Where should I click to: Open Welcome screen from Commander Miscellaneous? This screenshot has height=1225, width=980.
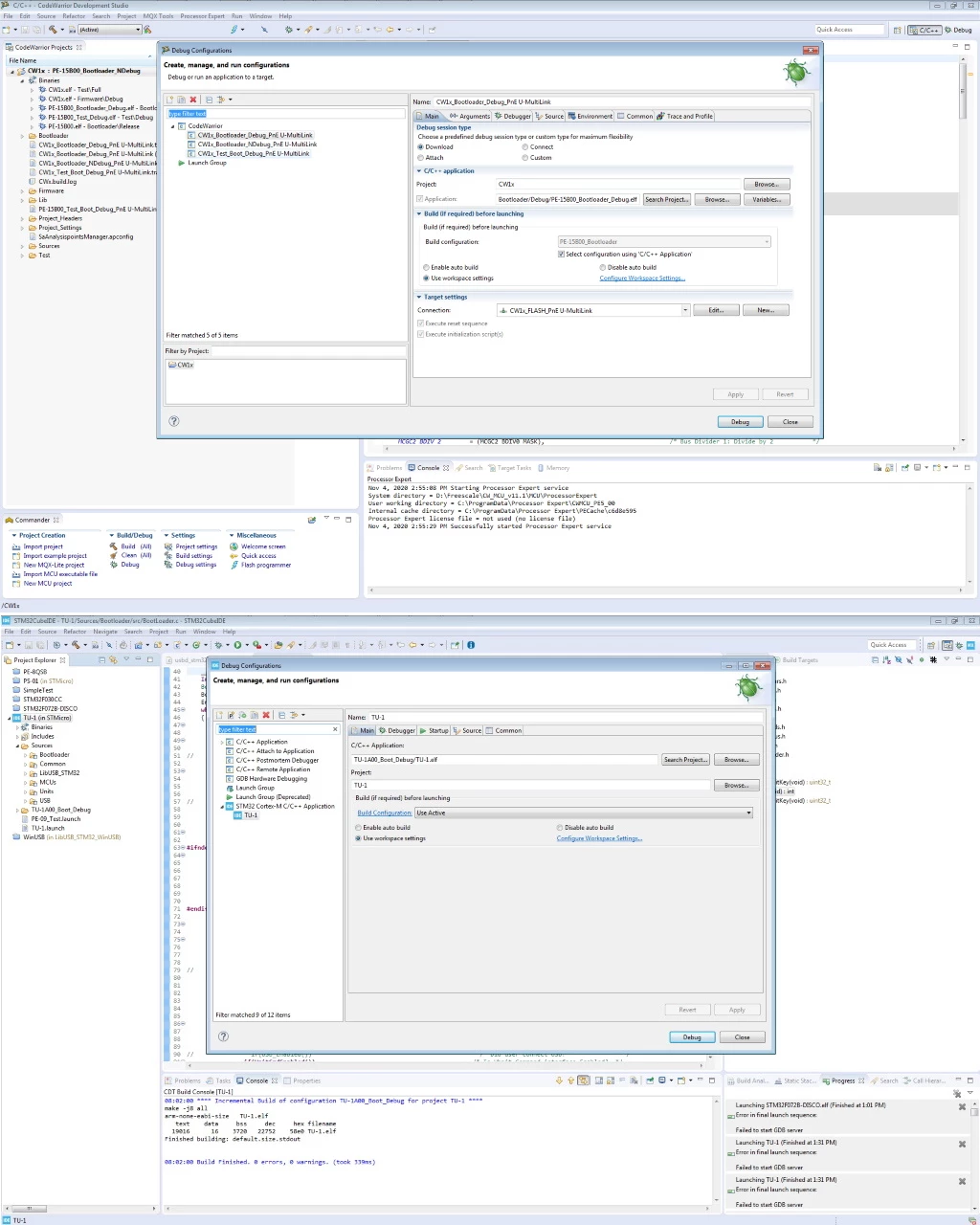click(x=258, y=546)
